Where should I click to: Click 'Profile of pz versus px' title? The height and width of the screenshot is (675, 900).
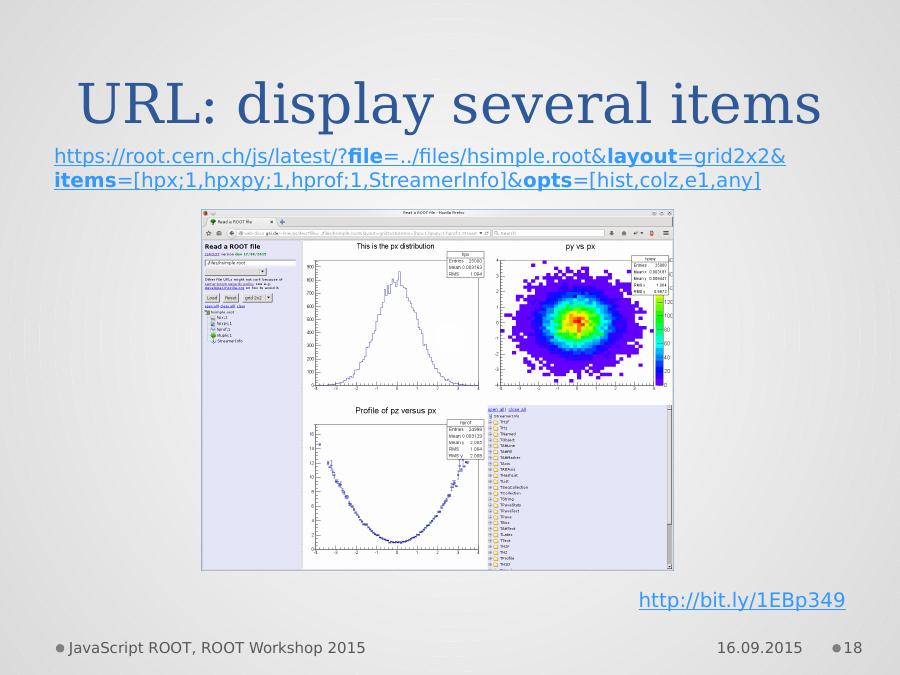pos(395,410)
